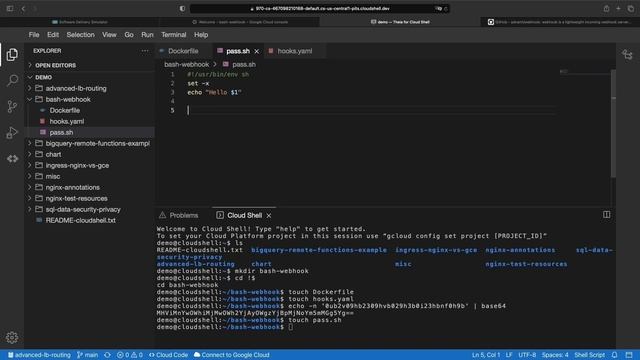This screenshot has width=640, height=360.
Task: Click the browser back arrow
Action: (x=23, y=9)
